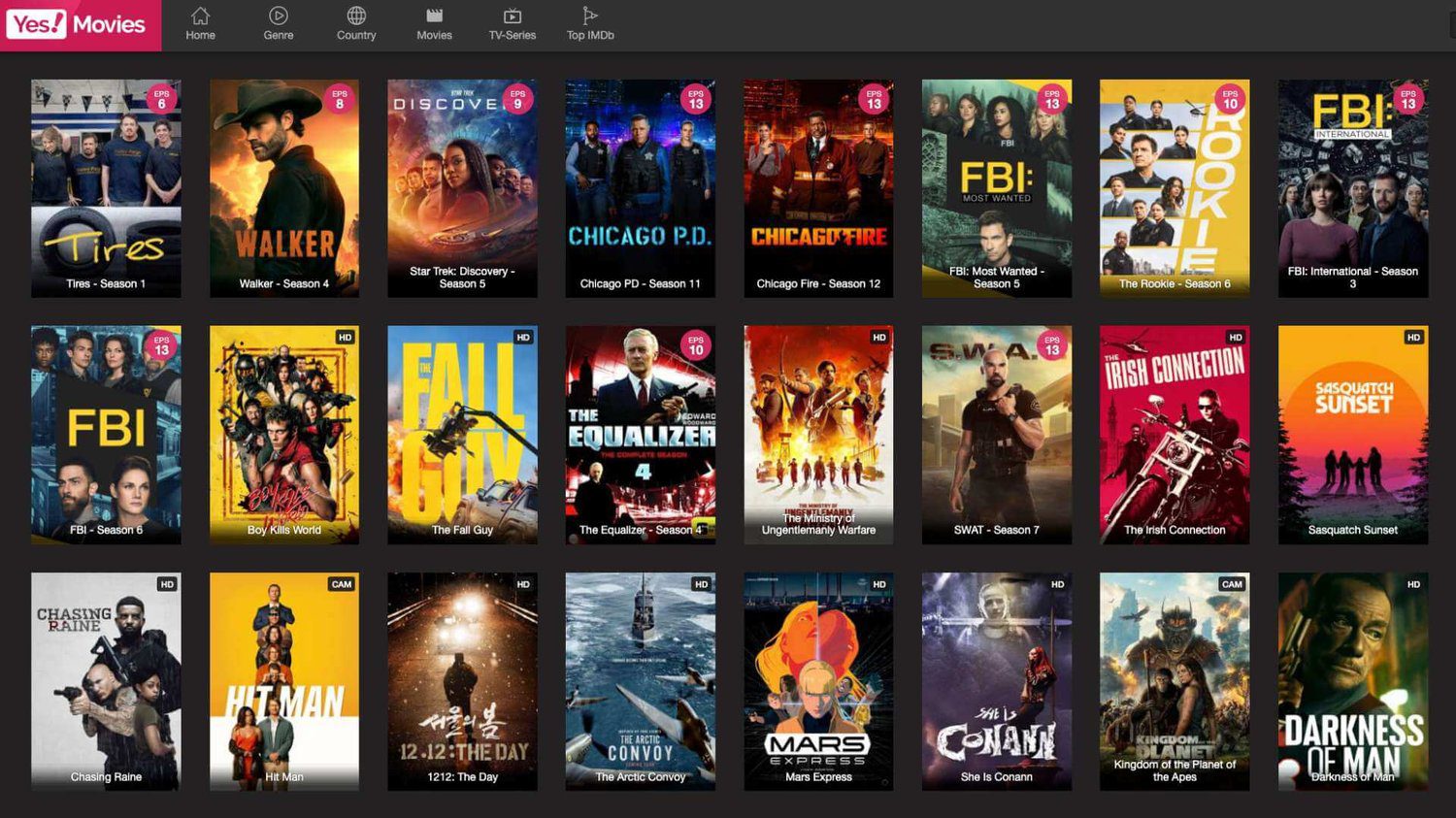Click '1212: The Day' title text

coord(462,777)
